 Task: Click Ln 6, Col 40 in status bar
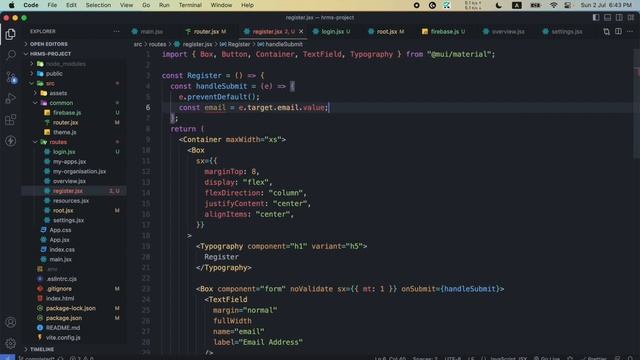point(390,358)
